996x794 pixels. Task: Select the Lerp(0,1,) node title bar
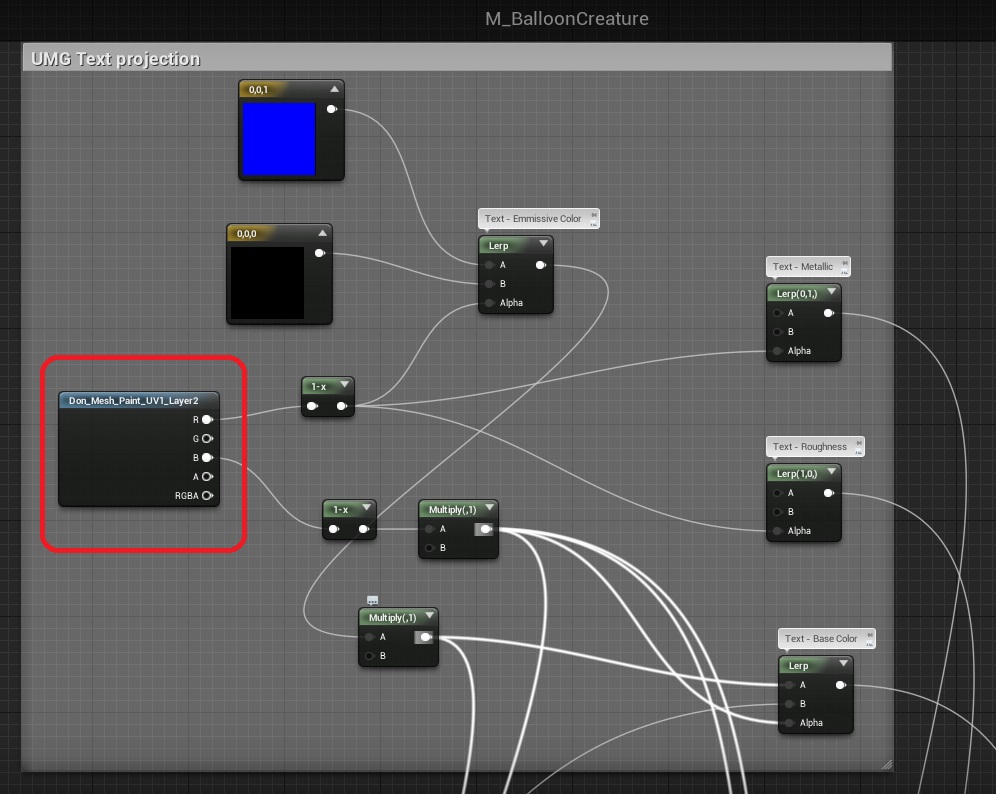click(x=804, y=293)
